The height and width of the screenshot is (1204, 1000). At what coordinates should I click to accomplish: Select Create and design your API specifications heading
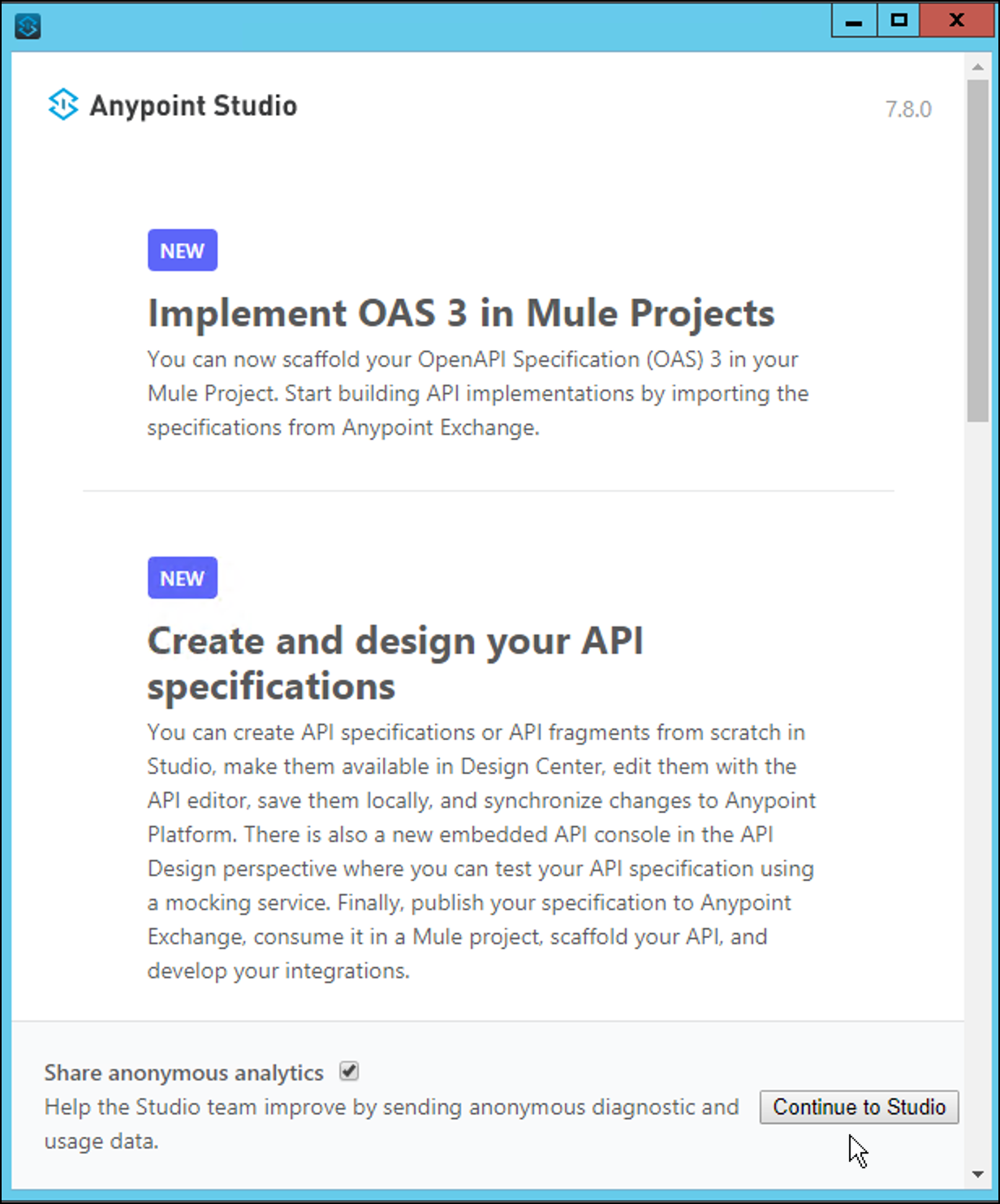click(394, 663)
